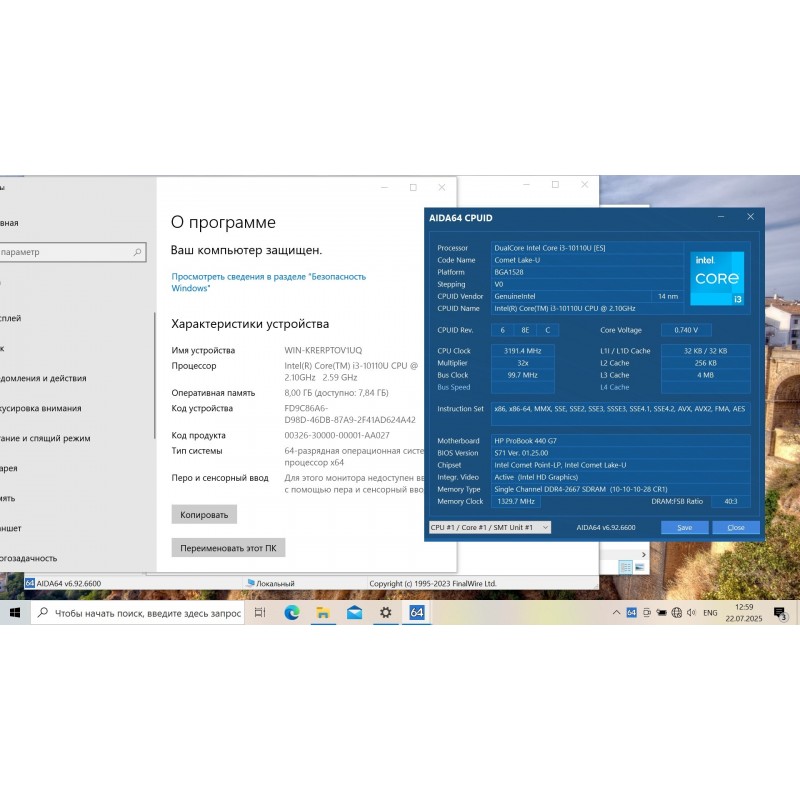
Task: Open the Mail app from the taskbar
Action: coord(354,612)
